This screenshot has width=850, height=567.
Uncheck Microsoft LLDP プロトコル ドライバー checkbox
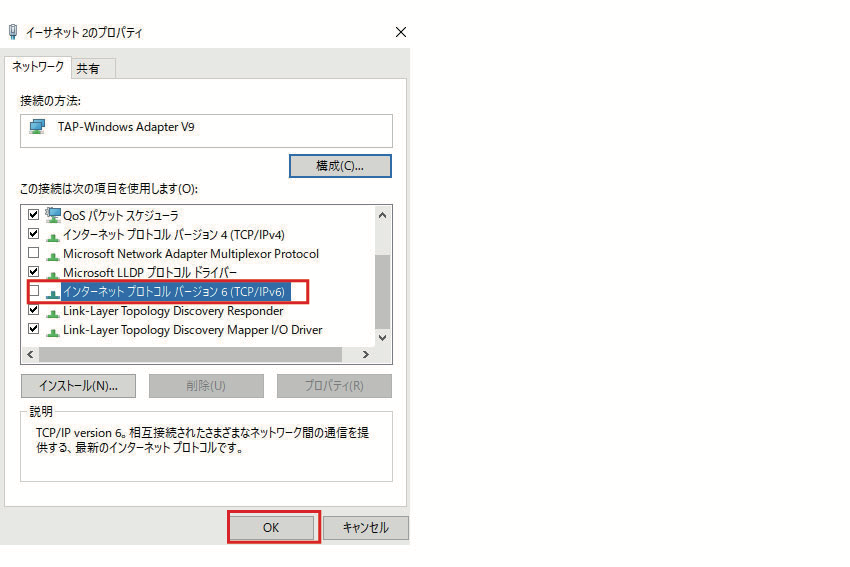coord(34,271)
